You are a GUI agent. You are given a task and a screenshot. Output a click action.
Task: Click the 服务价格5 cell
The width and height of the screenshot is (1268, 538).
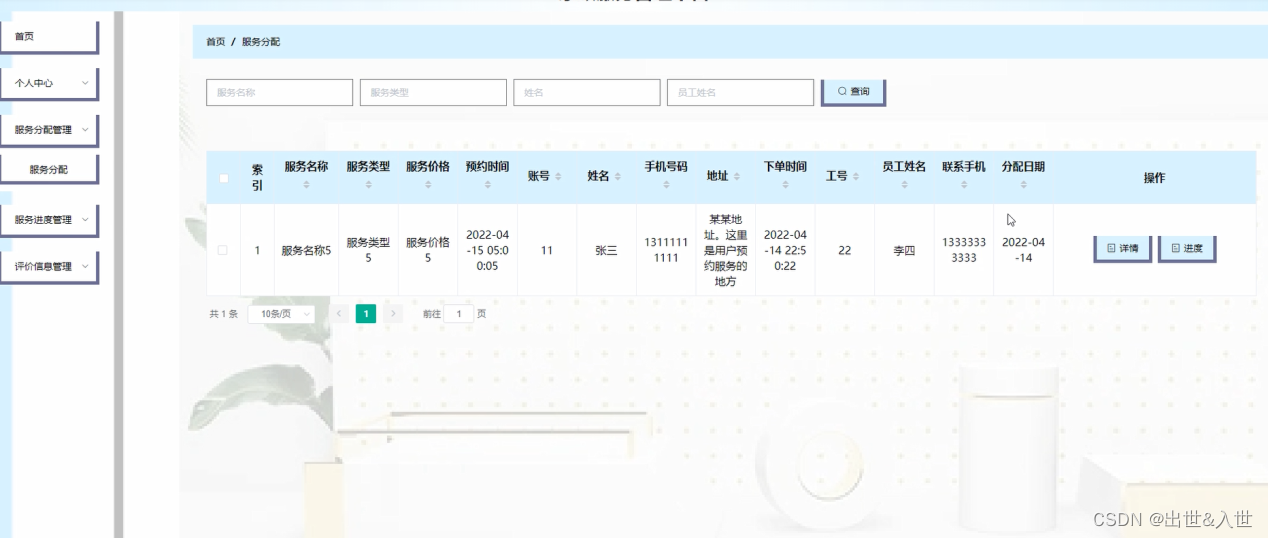427,250
